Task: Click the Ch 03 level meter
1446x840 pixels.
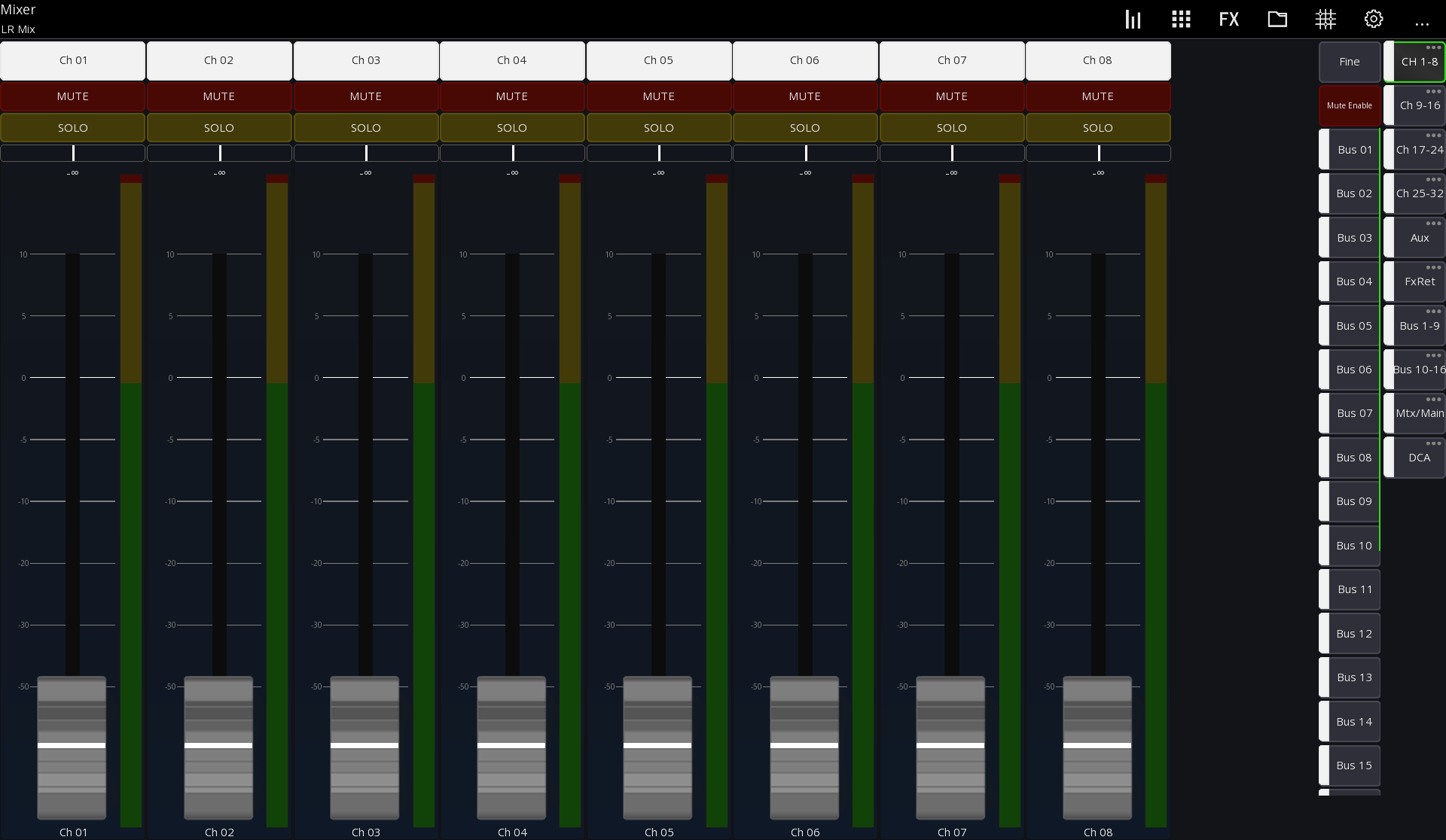Action: 424,501
